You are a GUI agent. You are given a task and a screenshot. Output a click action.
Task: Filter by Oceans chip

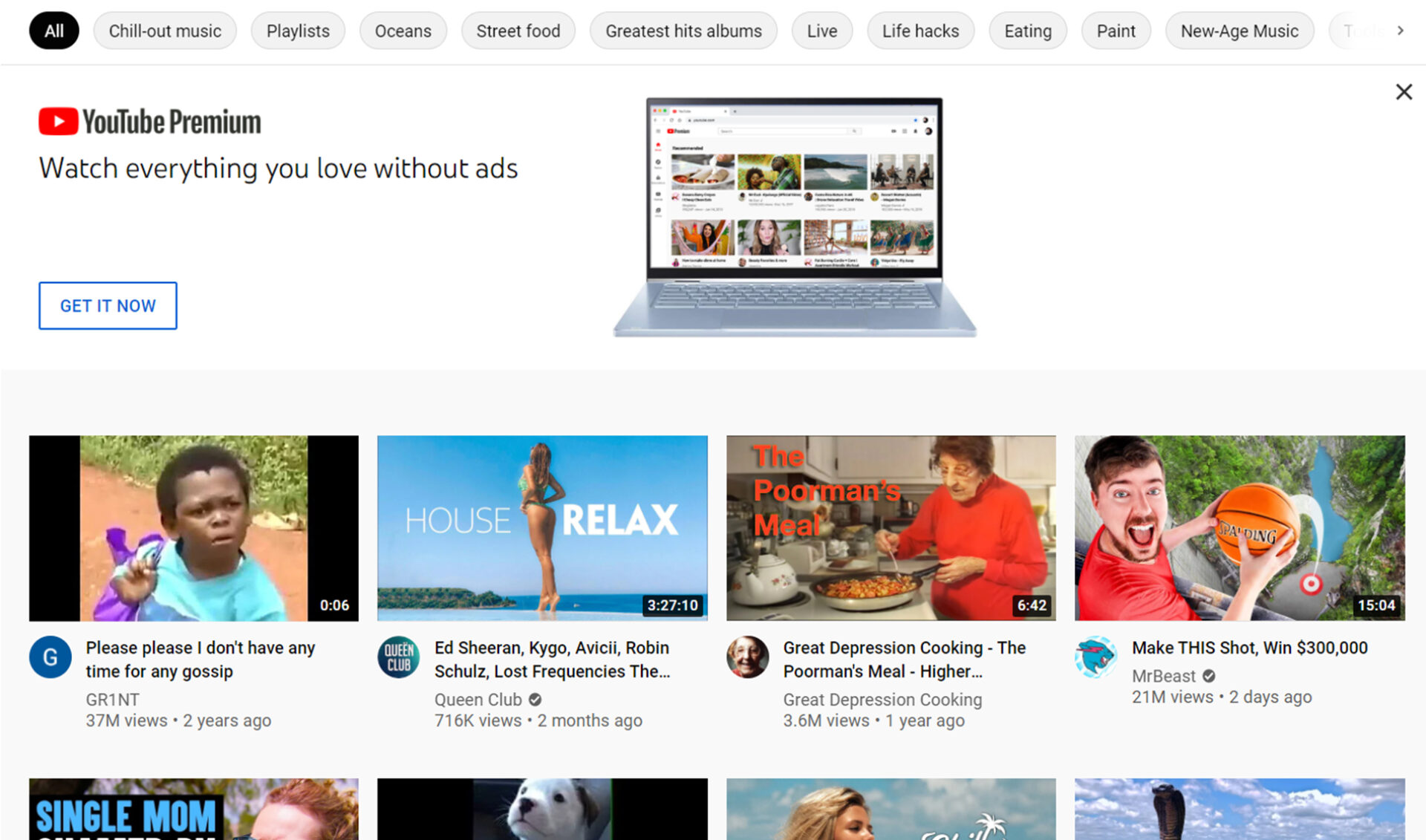click(403, 30)
